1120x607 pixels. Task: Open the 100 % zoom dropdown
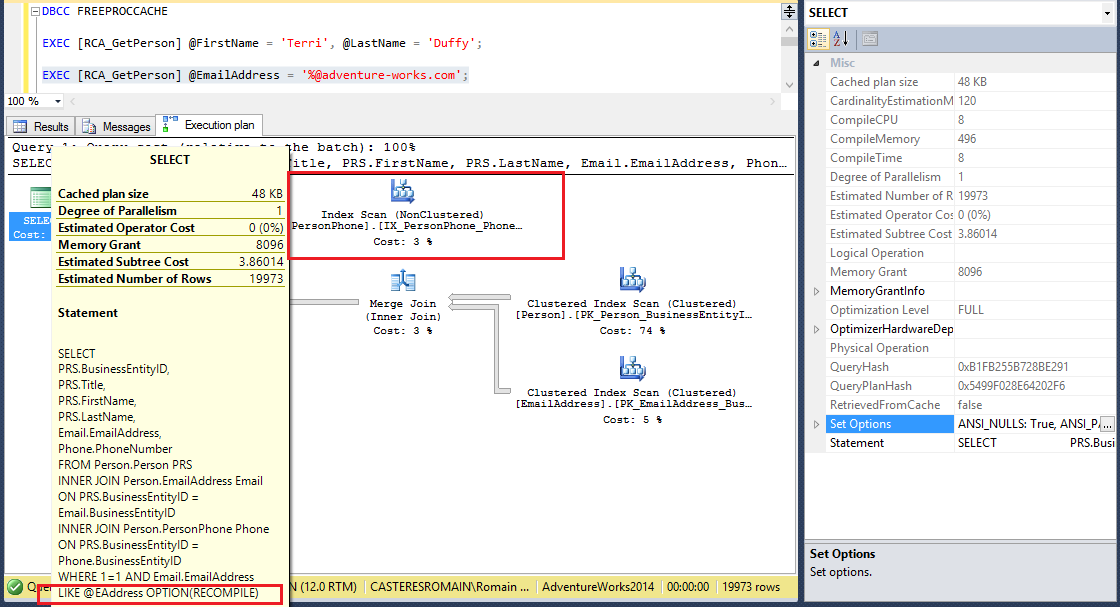(58, 101)
